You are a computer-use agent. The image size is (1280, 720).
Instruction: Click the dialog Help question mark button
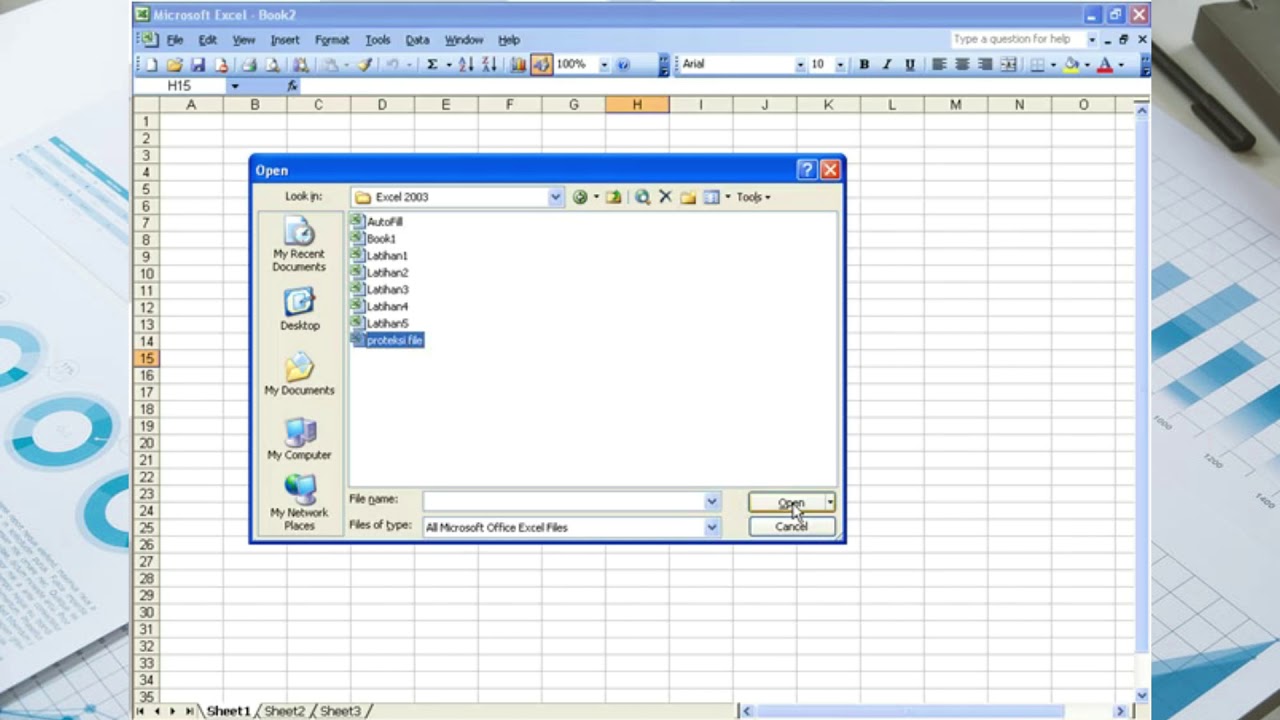coord(807,170)
